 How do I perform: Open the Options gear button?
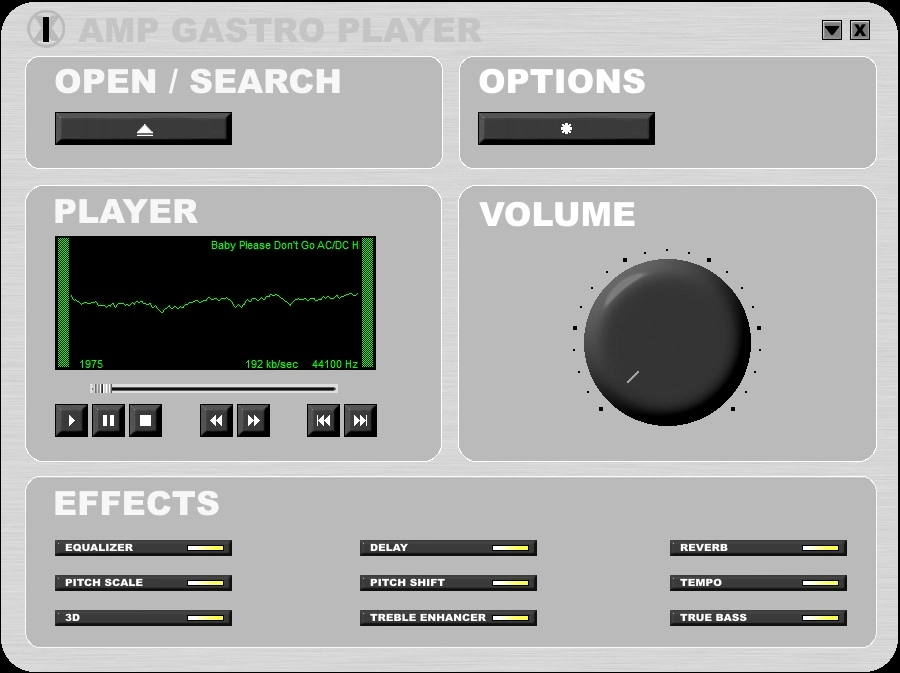click(566, 129)
